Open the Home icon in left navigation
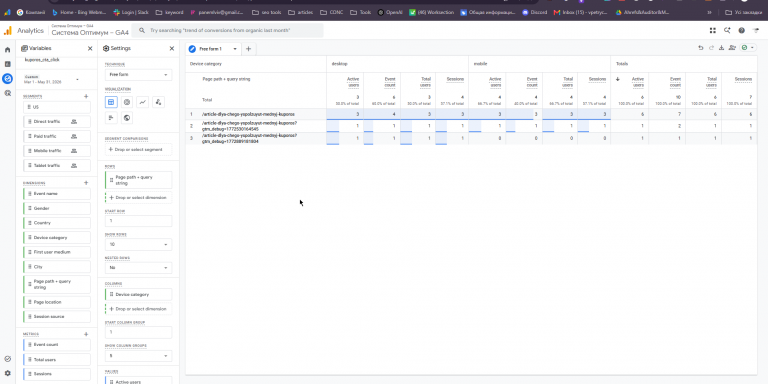The height and width of the screenshot is (384, 768). tap(7, 49)
